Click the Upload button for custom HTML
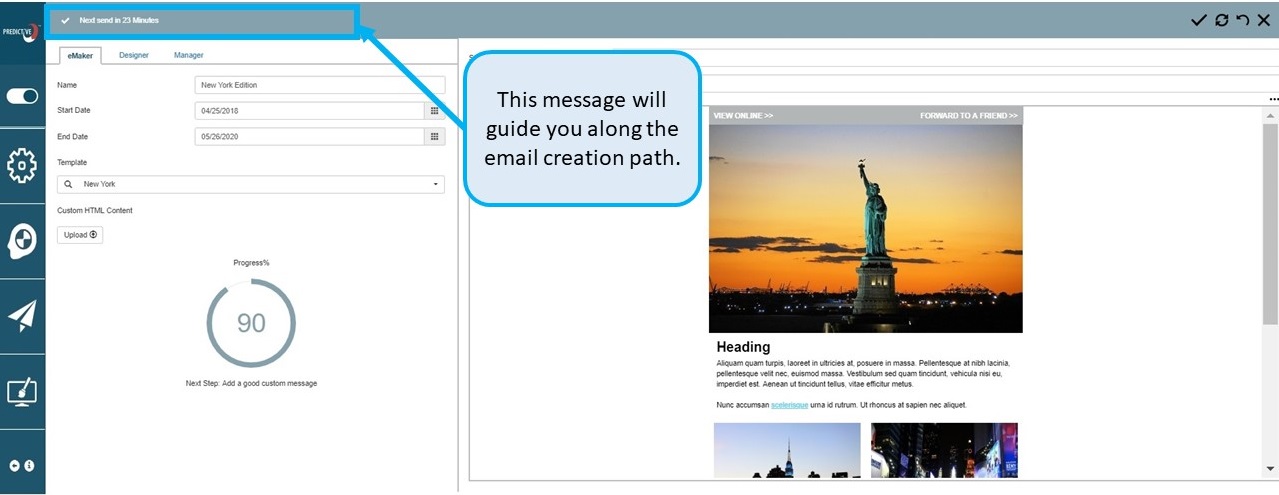Image resolution: width=1279 pixels, height=495 pixels. coord(80,235)
